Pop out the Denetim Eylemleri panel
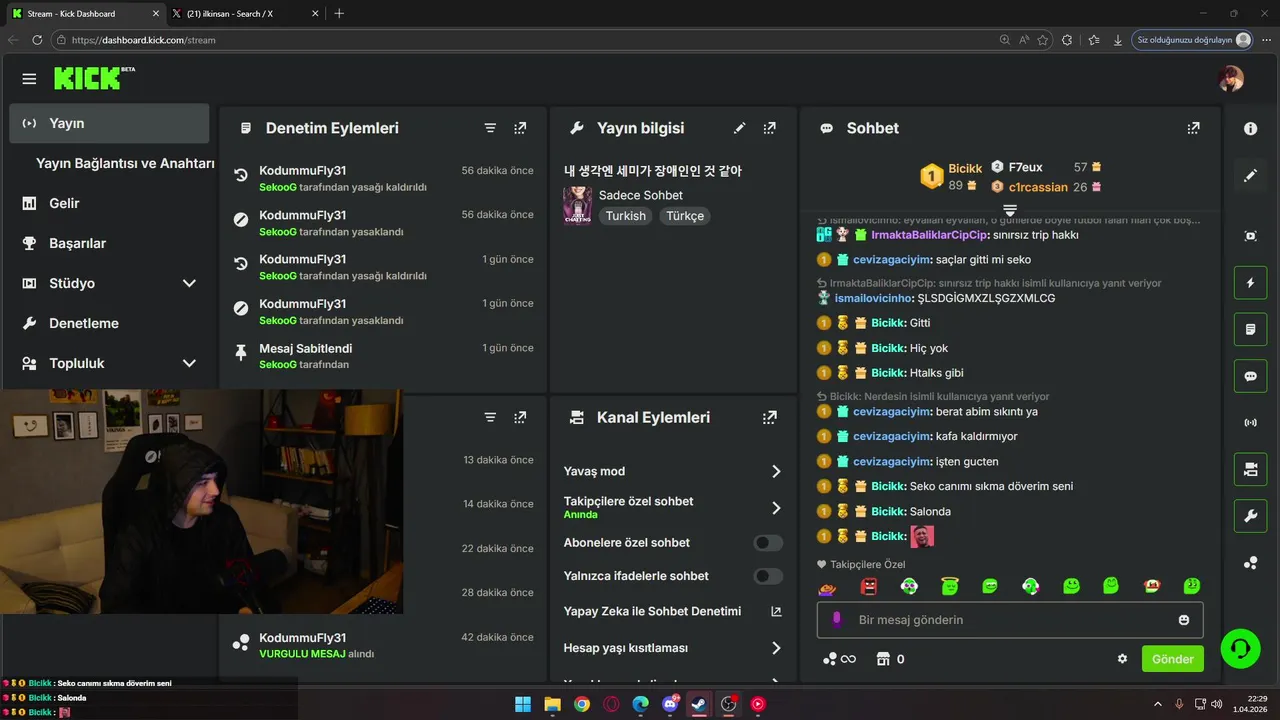The height and width of the screenshot is (720, 1280). pyautogui.click(x=520, y=128)
